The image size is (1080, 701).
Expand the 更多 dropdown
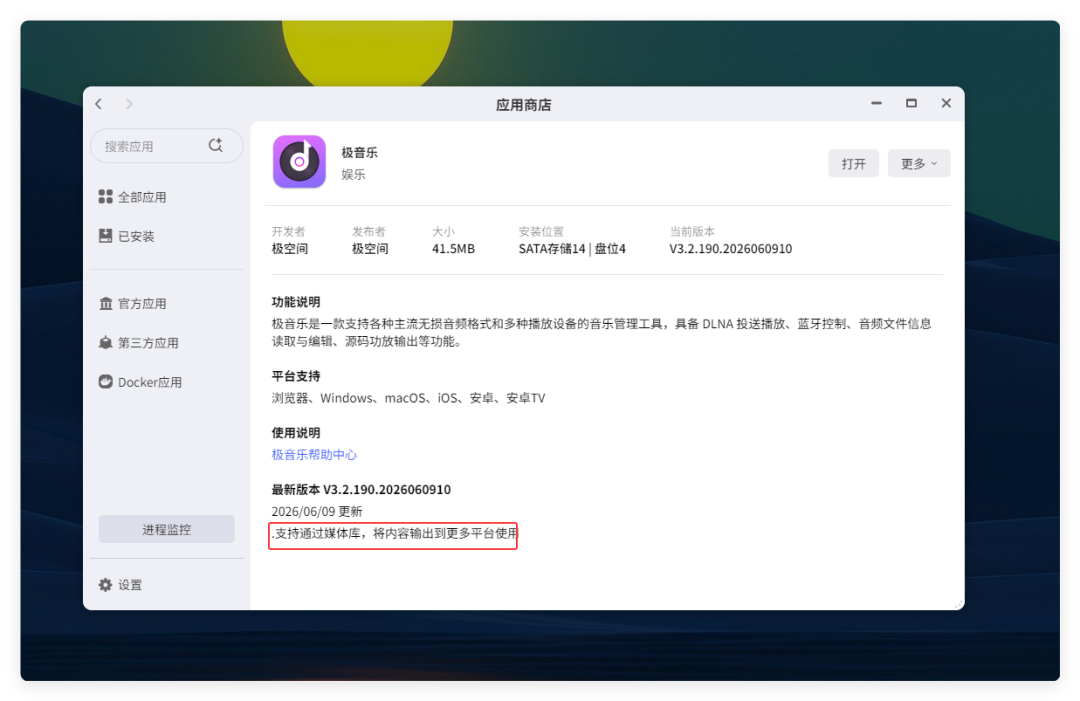click(x=919, y=163)
